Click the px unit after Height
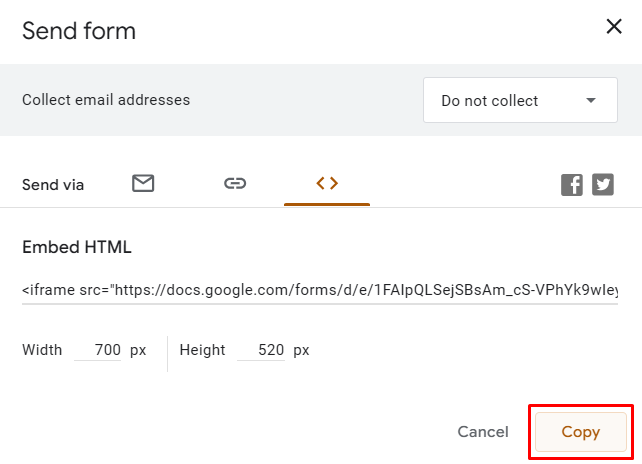 click(x=301, y=350)
